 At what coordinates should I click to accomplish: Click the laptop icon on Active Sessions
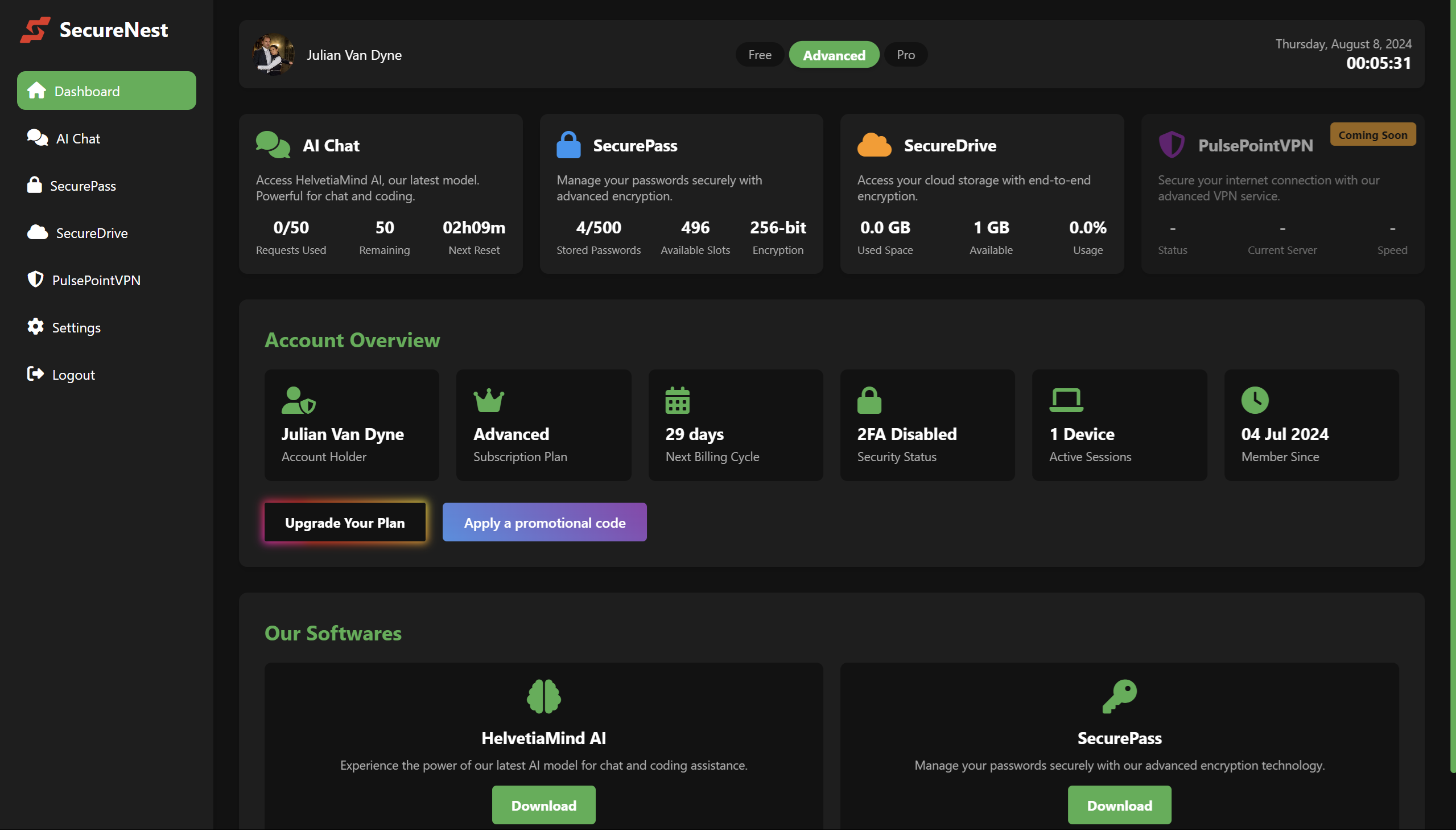click(1066, 400)
